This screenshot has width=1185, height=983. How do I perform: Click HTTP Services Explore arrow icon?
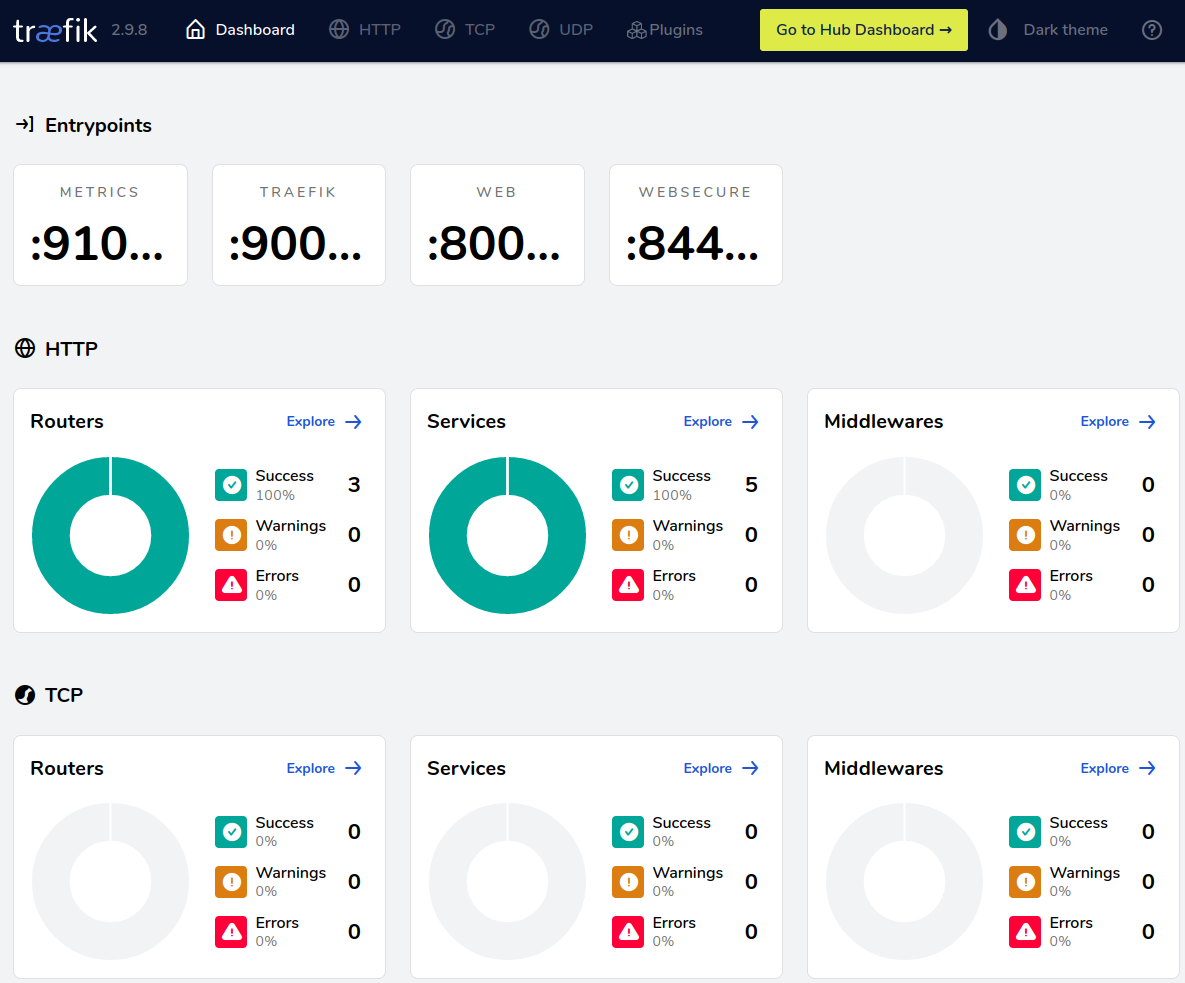point(750,422)
